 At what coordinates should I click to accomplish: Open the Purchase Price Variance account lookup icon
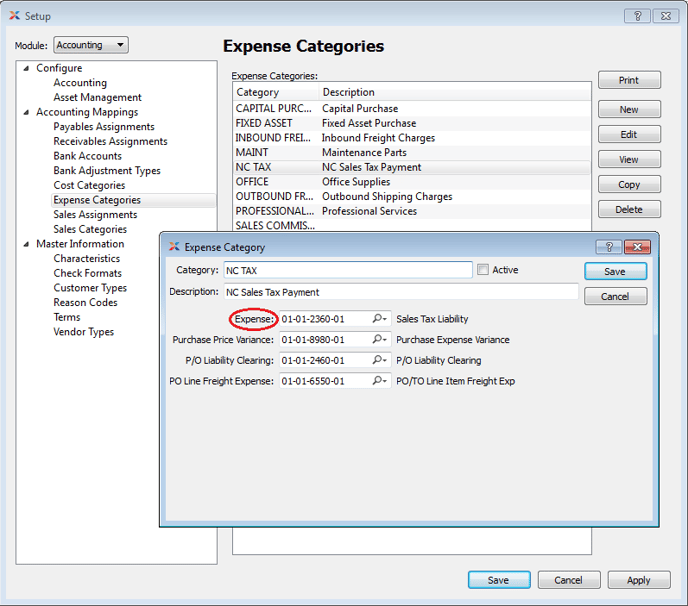(x=380, y=340)
